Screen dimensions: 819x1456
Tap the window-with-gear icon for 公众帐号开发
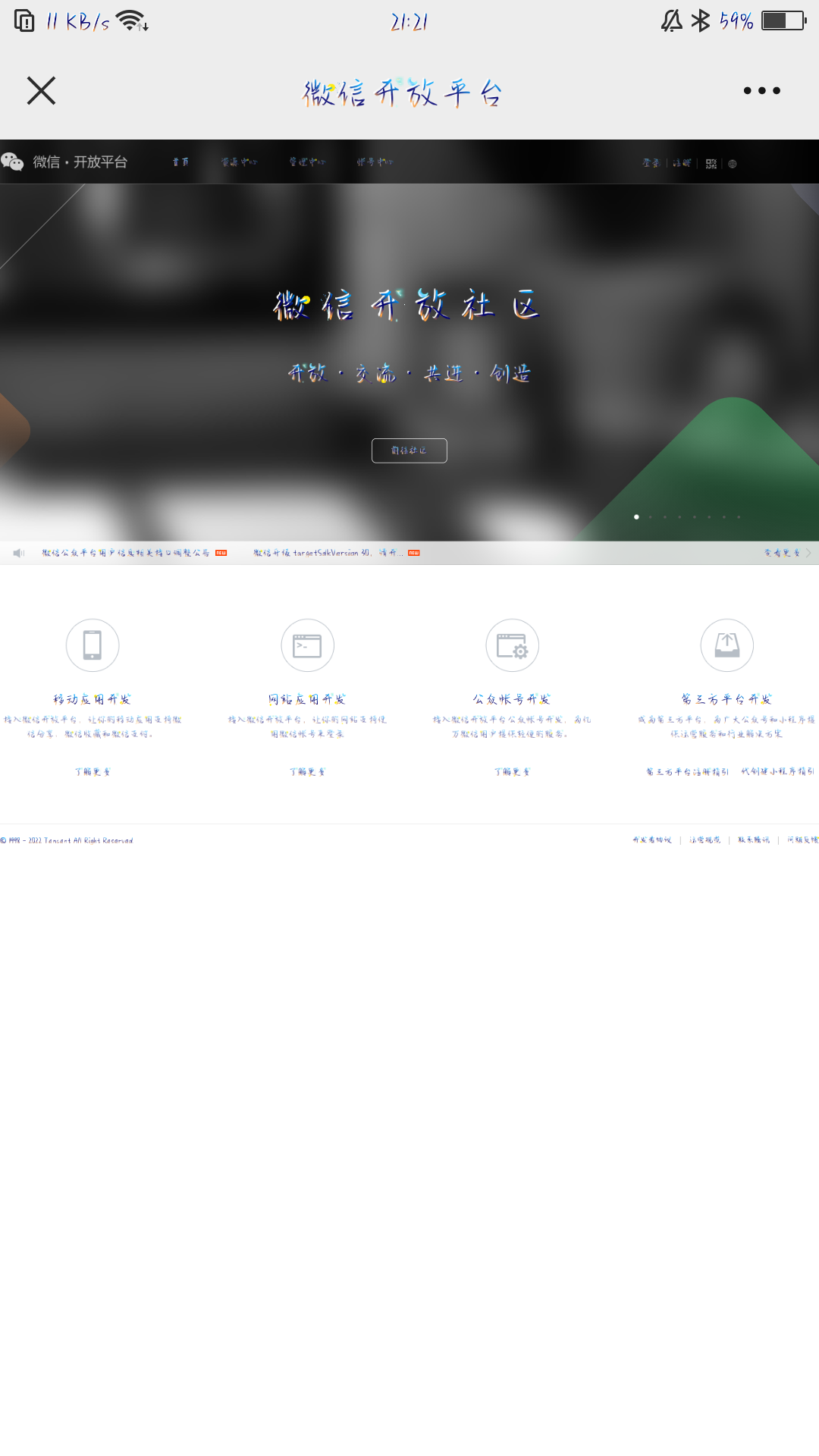[x=513, y=645]
